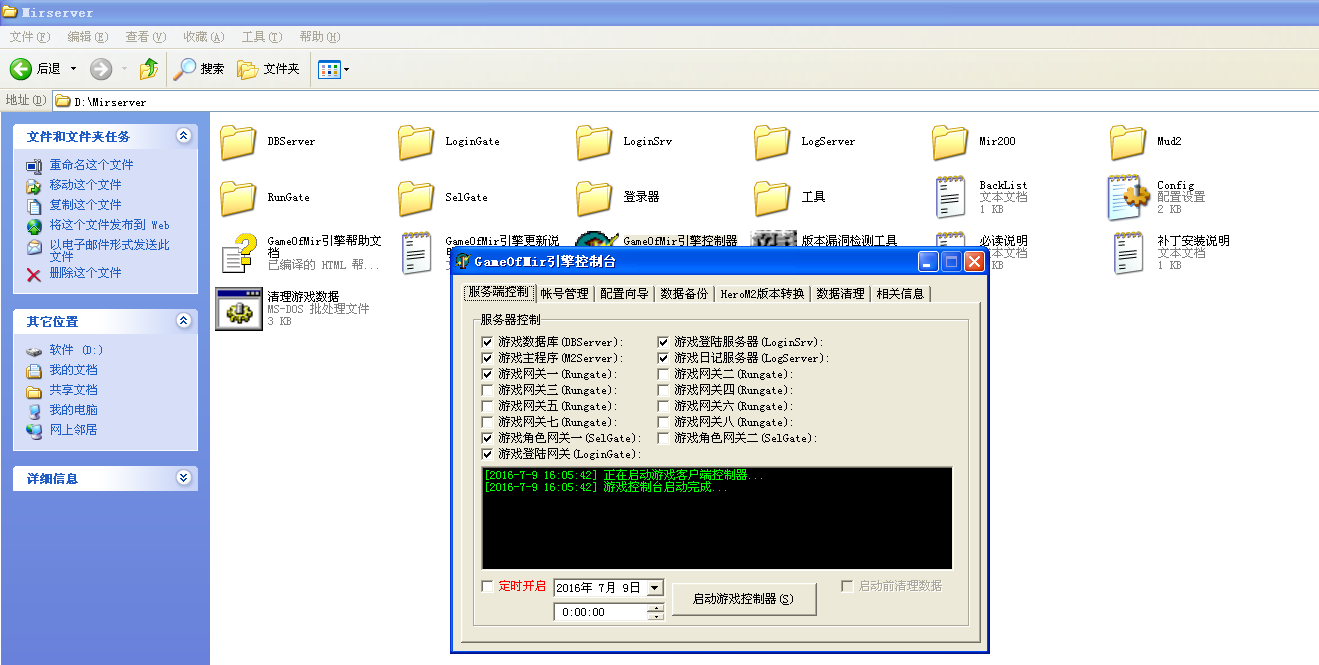Image resolution: width=1319 pixels, height=665 pixels.
Task: Open the LoginGate folder icon
Action: pyautogui.click(x=416, y=142)
